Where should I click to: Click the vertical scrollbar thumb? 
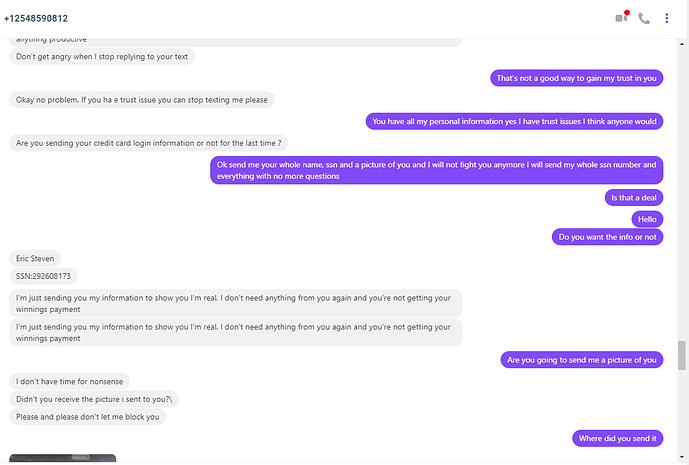pos(682,355)
